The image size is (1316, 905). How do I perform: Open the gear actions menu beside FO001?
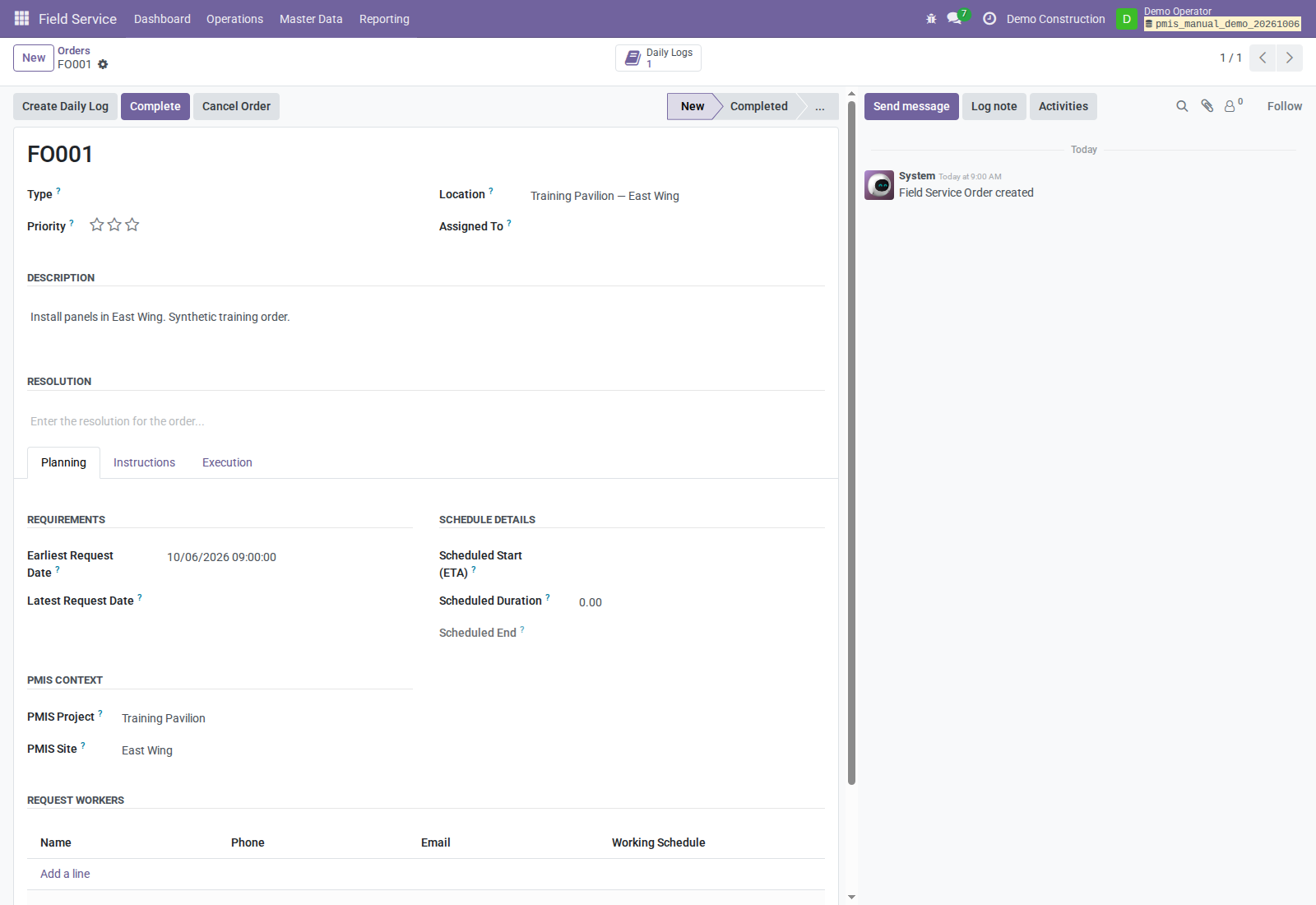[103, 64]
